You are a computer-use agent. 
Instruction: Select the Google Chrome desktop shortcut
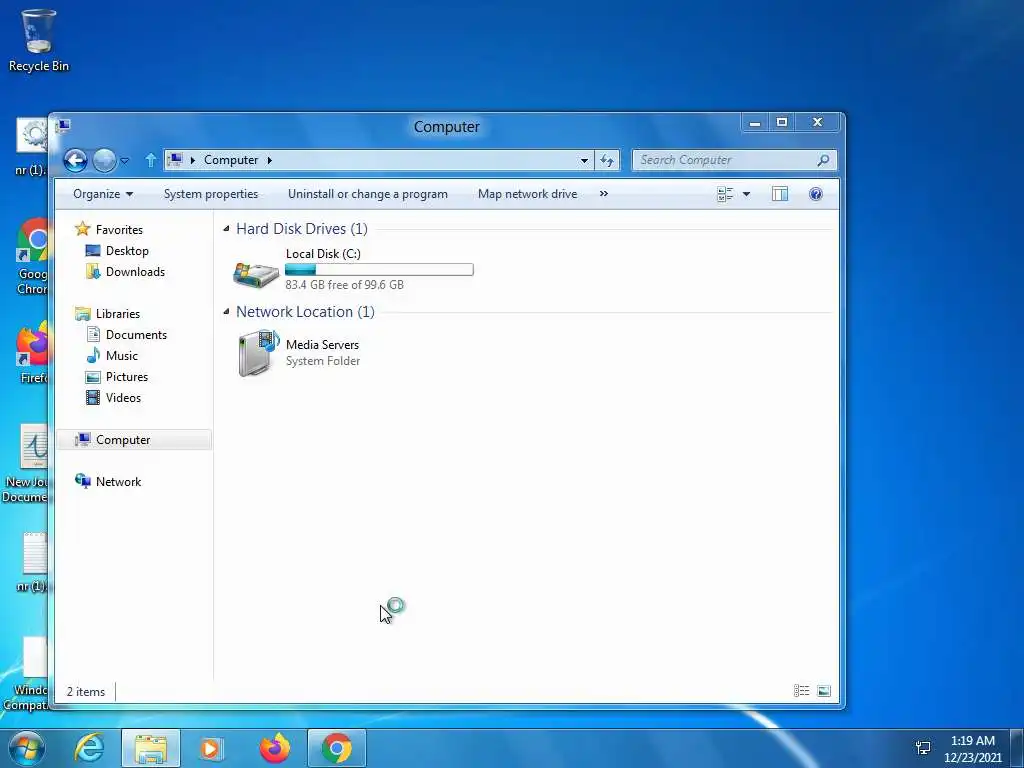point(32,257)
